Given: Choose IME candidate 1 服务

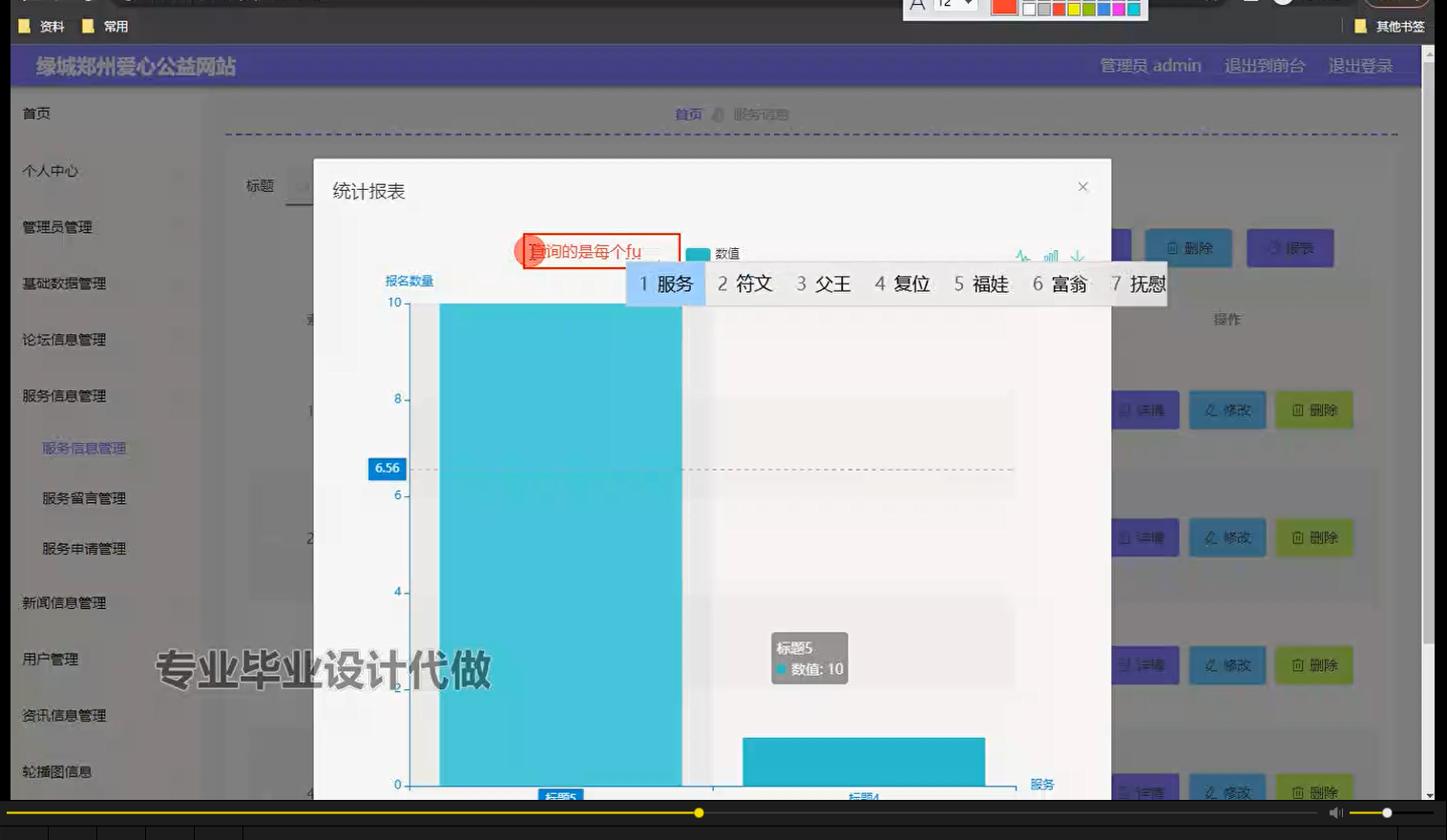Looking at the screenshot, I should [x=666, y=284].
